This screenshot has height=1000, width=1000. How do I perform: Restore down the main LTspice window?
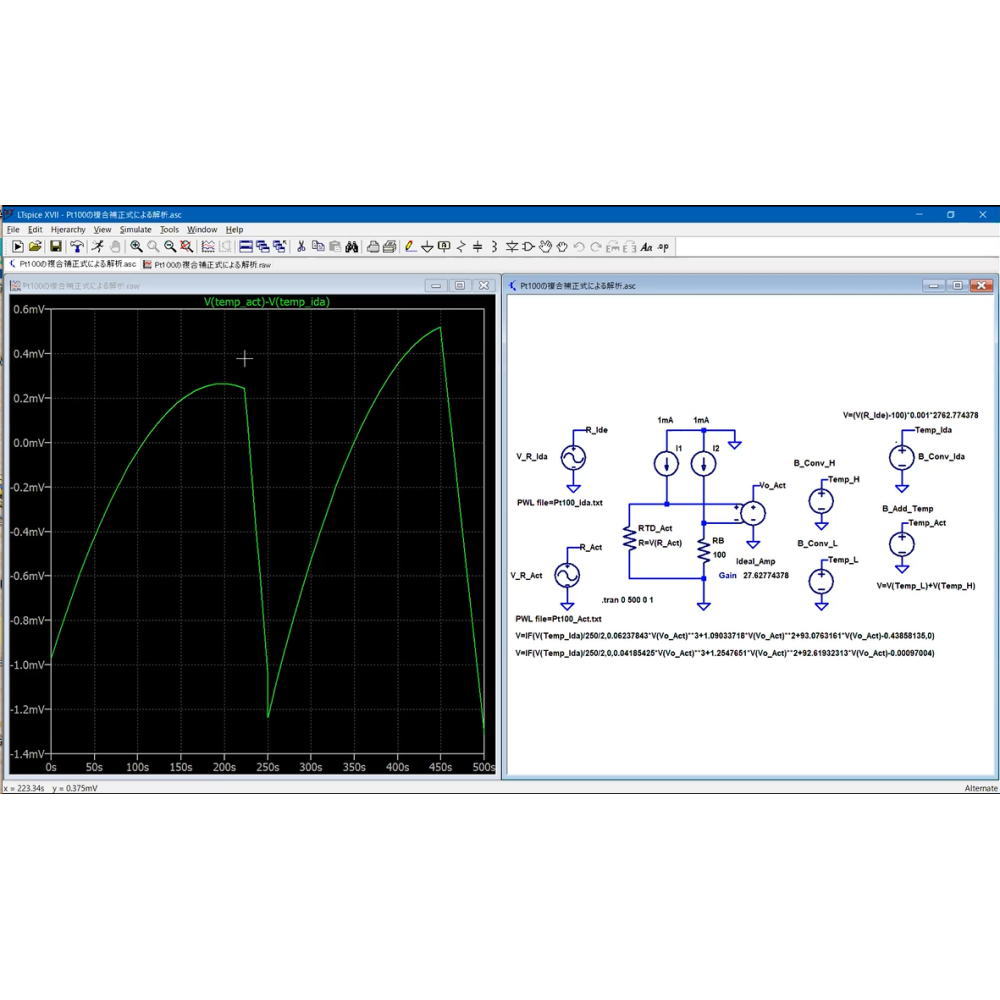click(951, 214)
